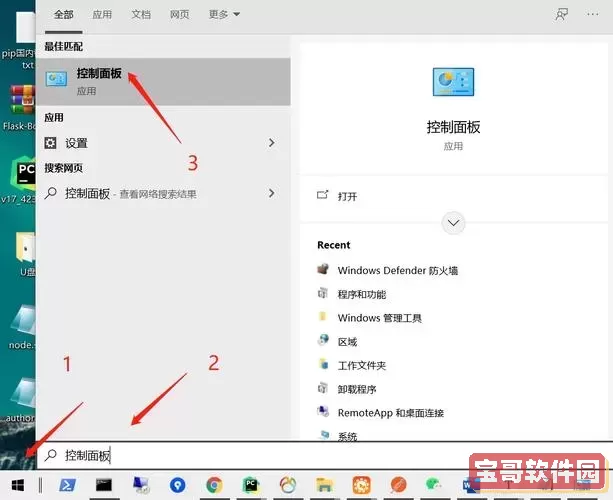Screen dimensions: 613x500
Task: Click the RemoteApp connection icon
Action: [323, 411]
